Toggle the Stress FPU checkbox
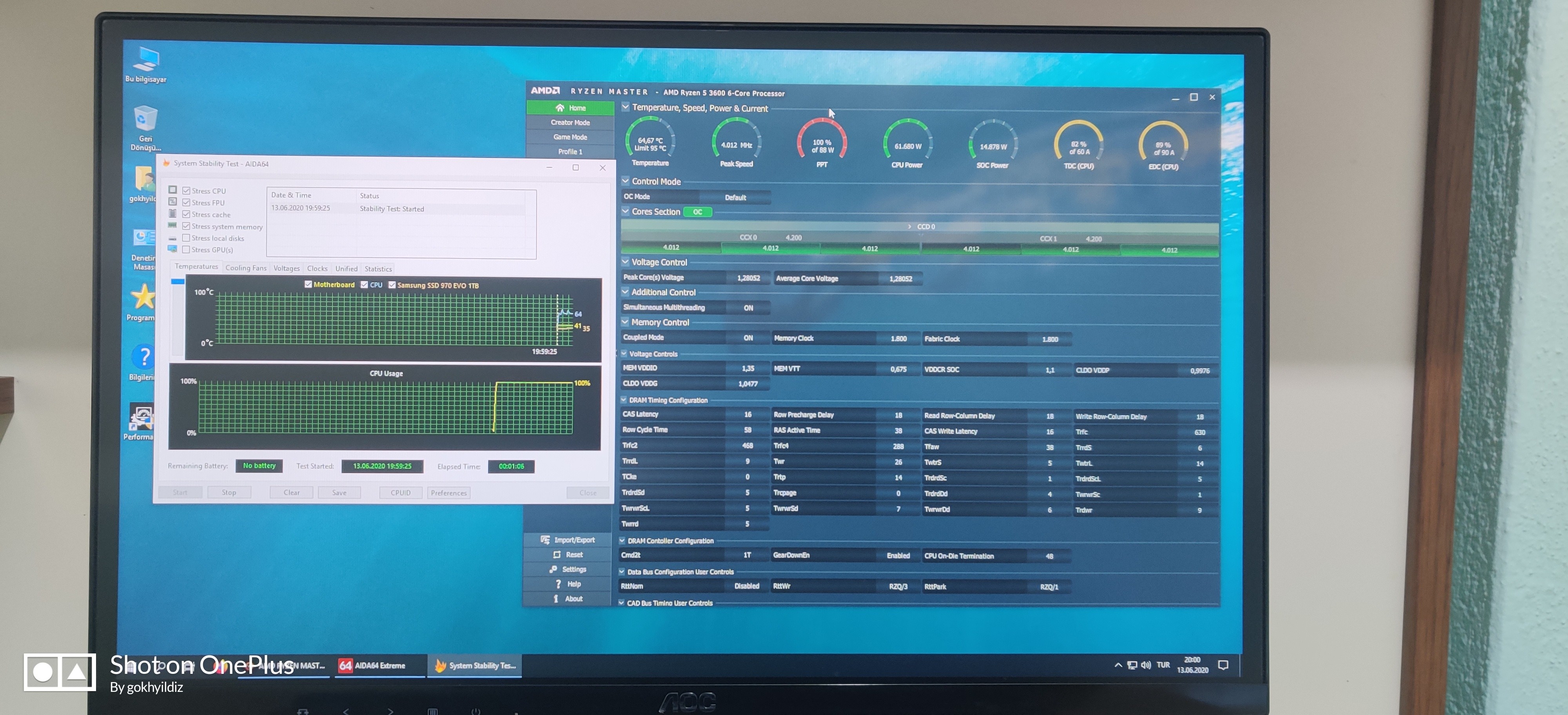The width and height of the screenshot is (1568, 715). click(186, 203)
